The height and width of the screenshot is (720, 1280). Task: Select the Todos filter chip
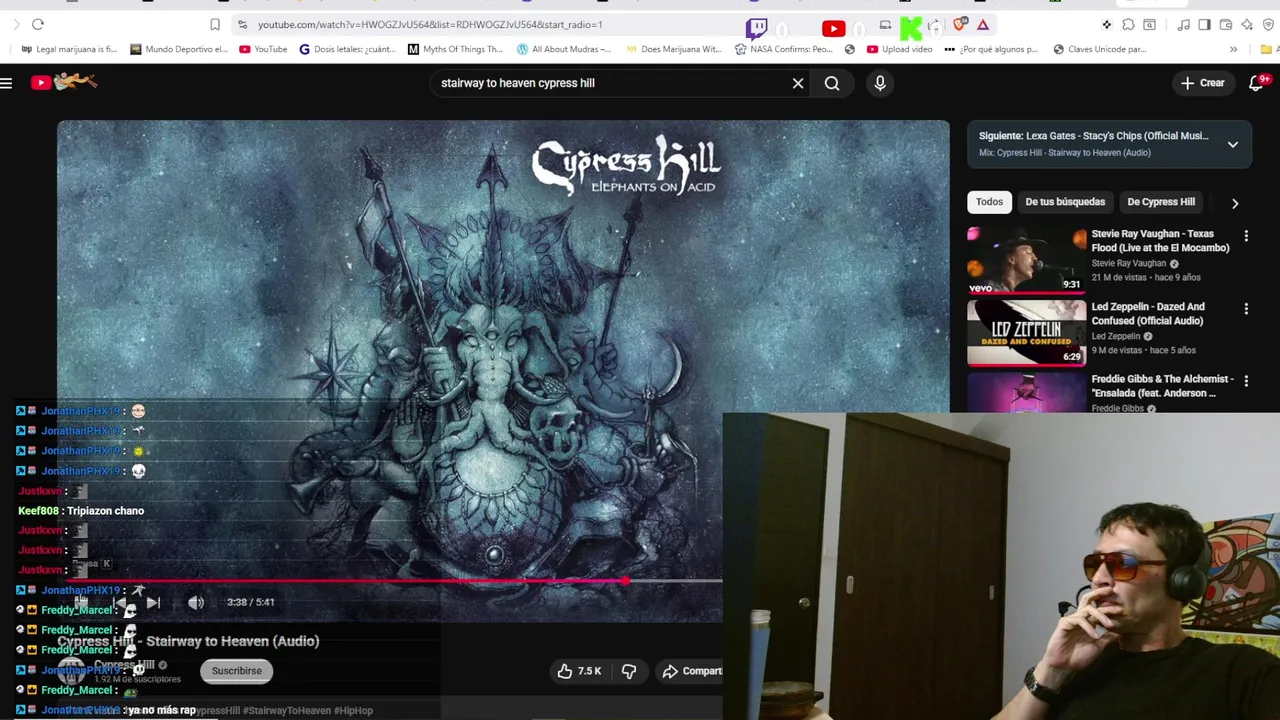(989, 202)
